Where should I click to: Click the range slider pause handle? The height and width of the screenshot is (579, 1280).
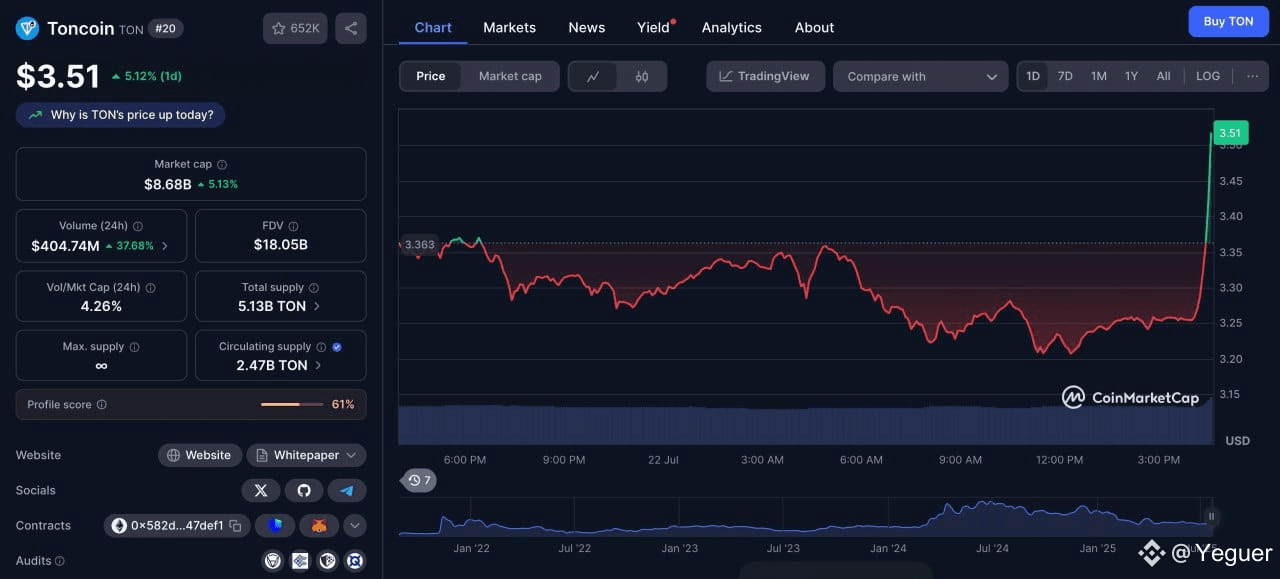point(1211,517)
